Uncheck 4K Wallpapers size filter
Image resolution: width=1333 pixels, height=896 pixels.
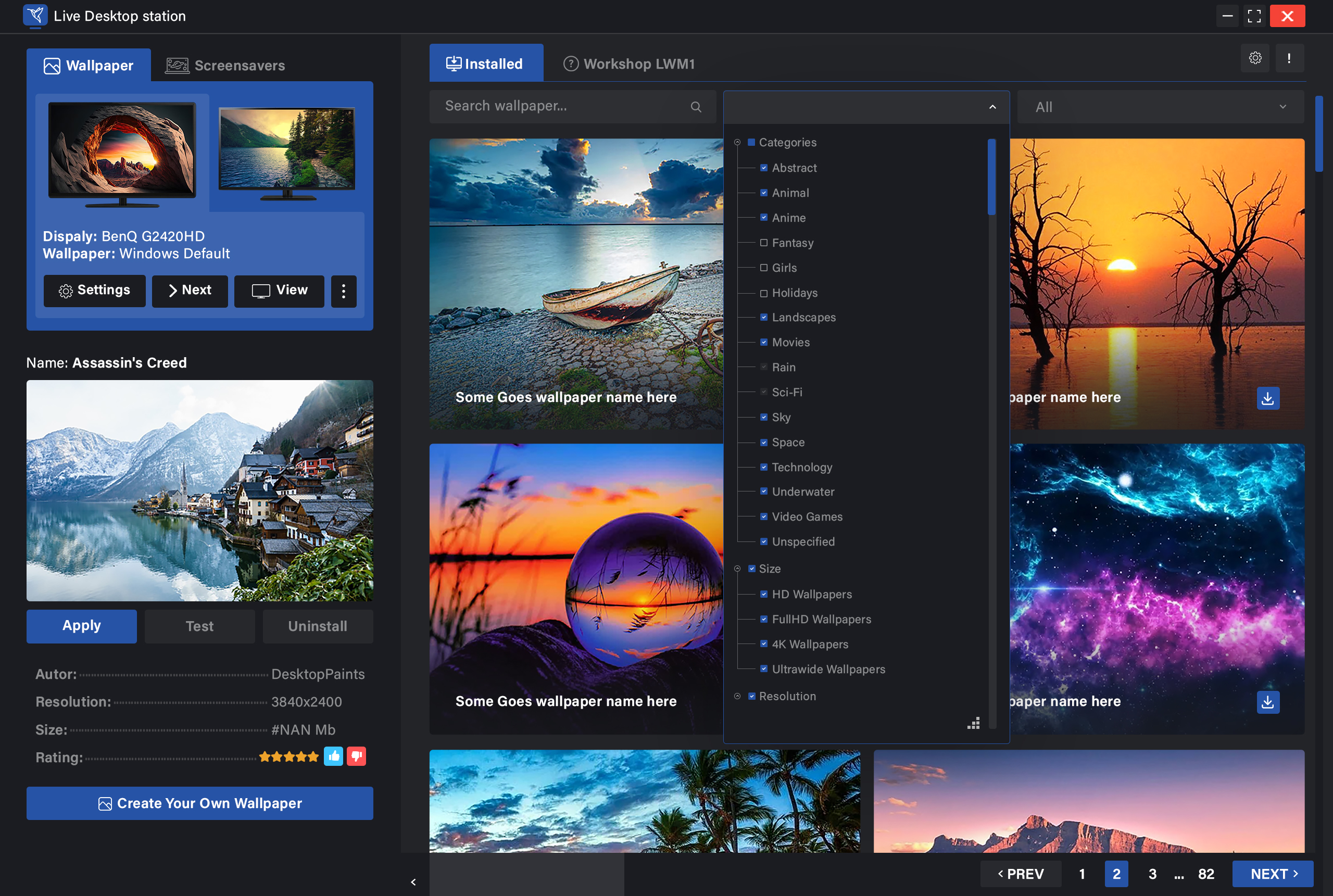coord(763,644)
